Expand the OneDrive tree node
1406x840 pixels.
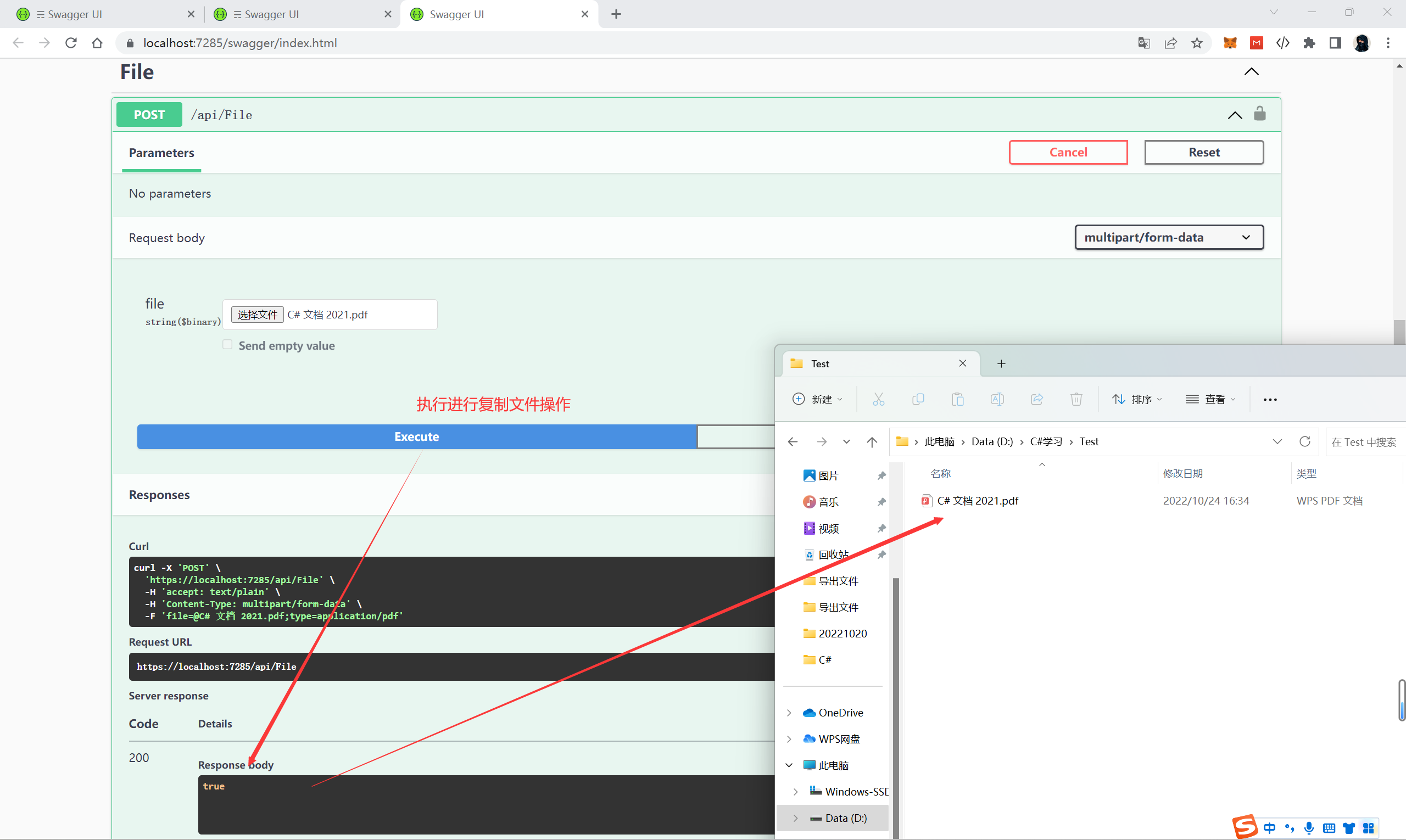[x=789, y=713]
